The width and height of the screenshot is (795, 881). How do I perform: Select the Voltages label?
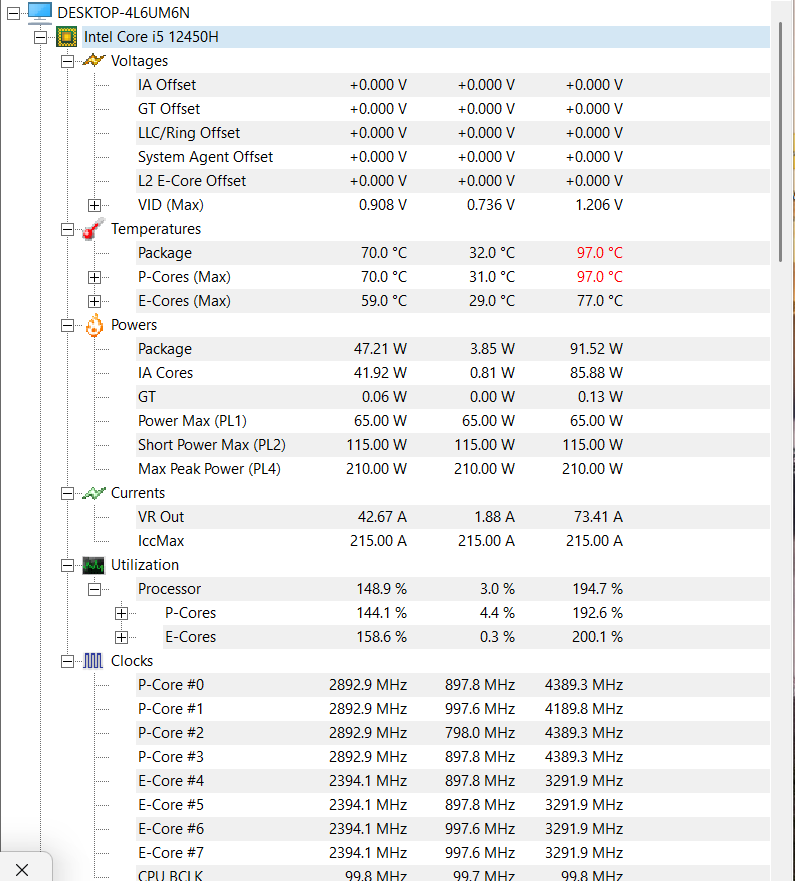(139, 61)
